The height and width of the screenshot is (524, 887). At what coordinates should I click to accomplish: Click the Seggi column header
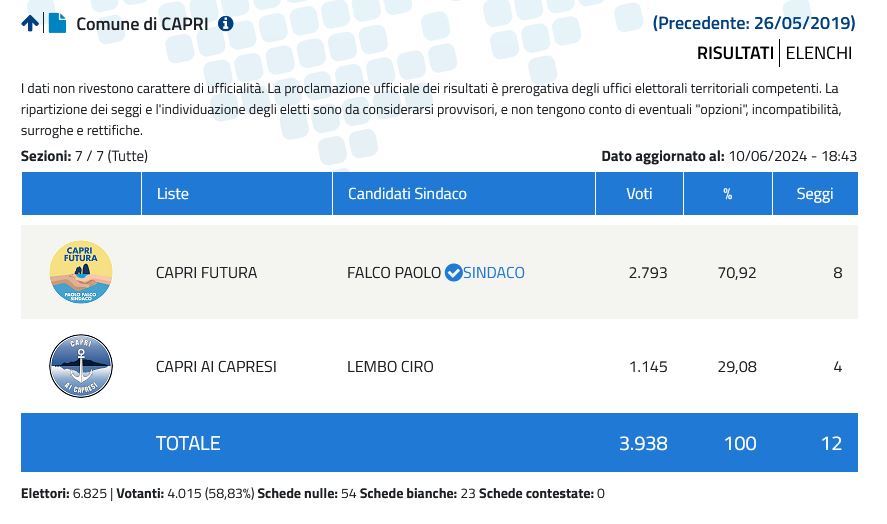815,194
